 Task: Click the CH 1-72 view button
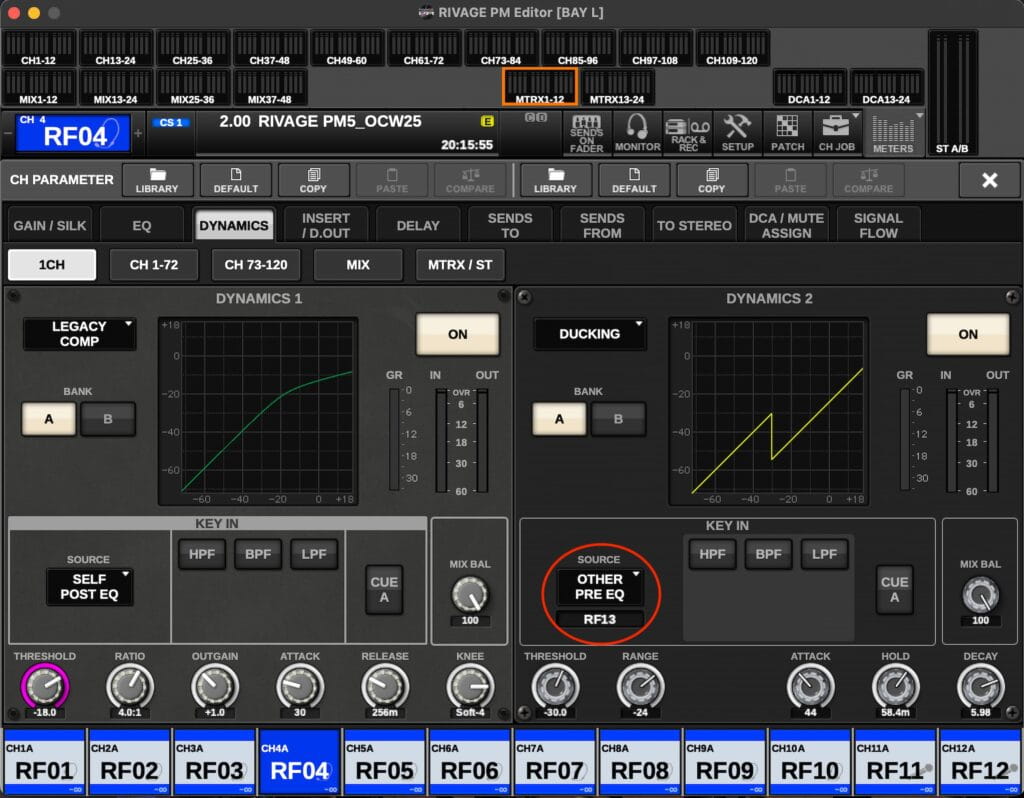[x=154, y=265]
